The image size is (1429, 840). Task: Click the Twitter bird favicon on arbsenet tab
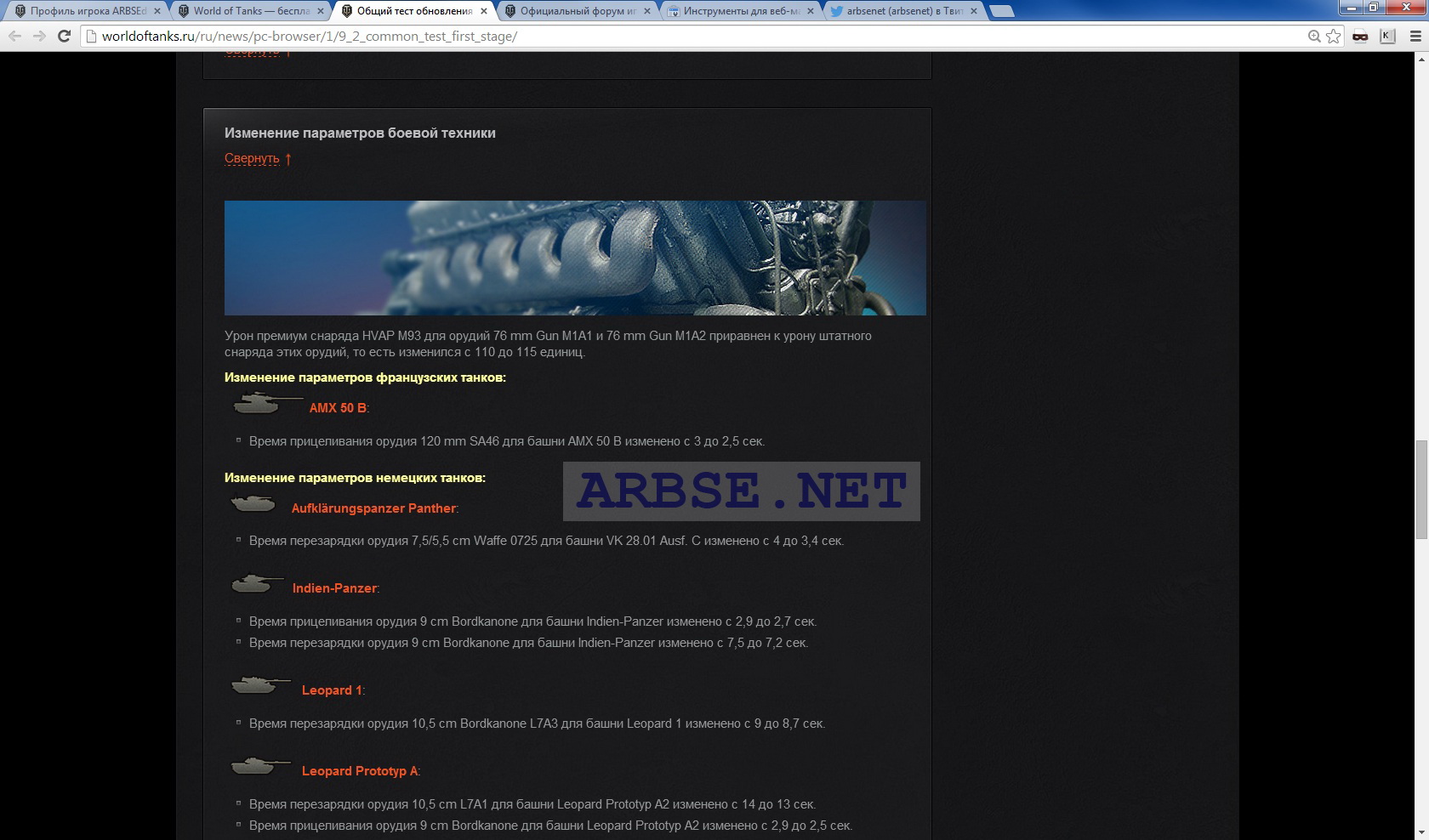pyautogui.click(x=837, y=11)
